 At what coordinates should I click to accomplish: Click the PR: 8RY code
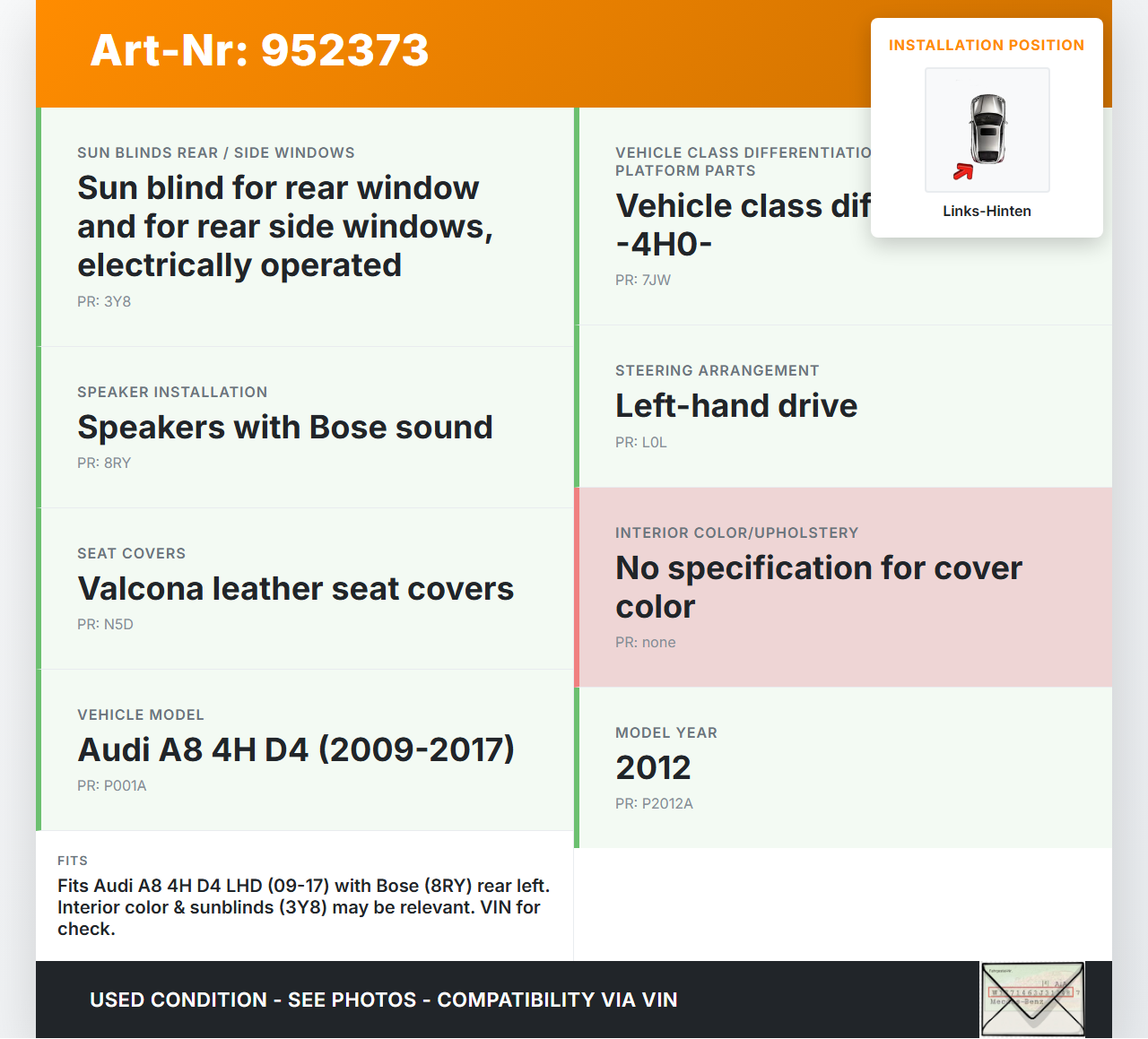pyautogui.click(x=104, y=463)
